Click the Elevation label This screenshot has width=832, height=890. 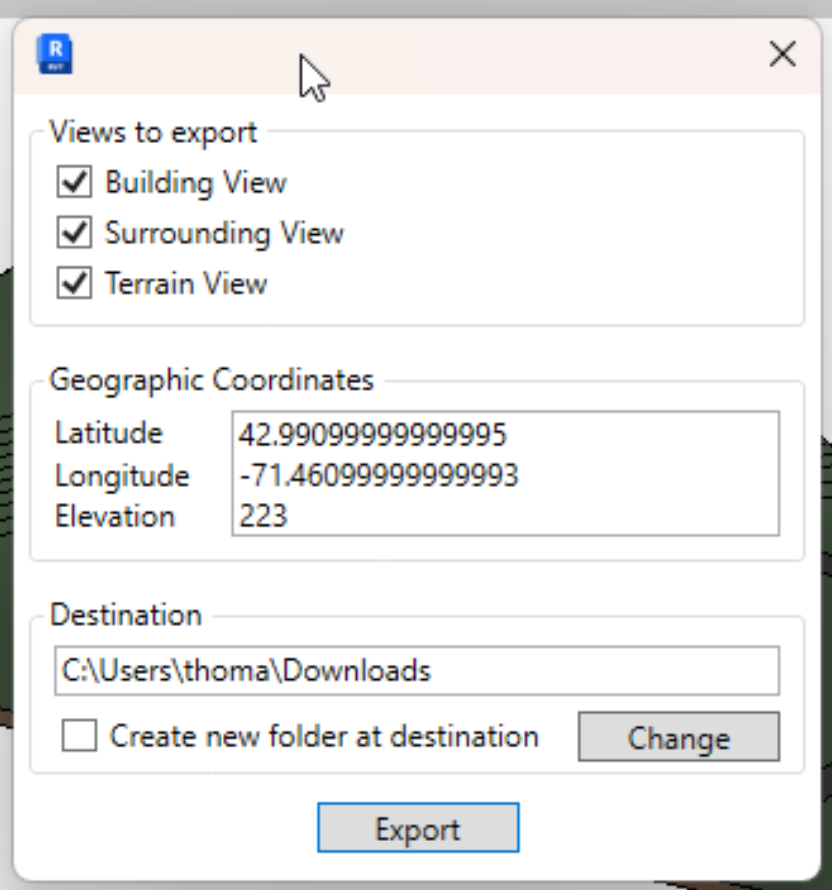coord(115,516)
